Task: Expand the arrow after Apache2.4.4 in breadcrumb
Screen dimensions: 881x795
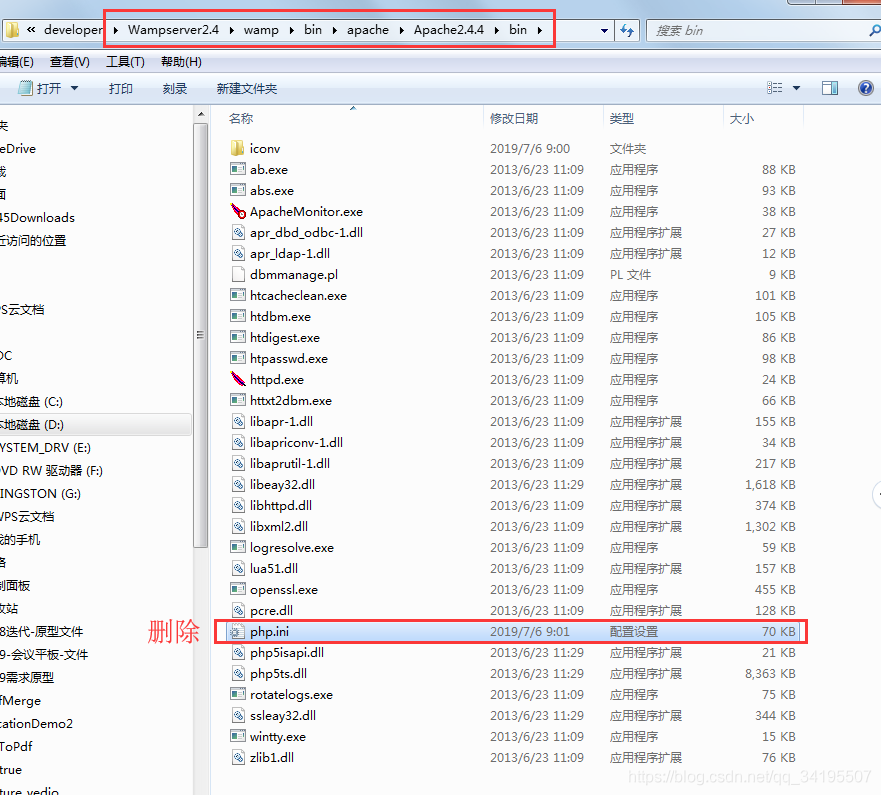Action: point(497,30)
